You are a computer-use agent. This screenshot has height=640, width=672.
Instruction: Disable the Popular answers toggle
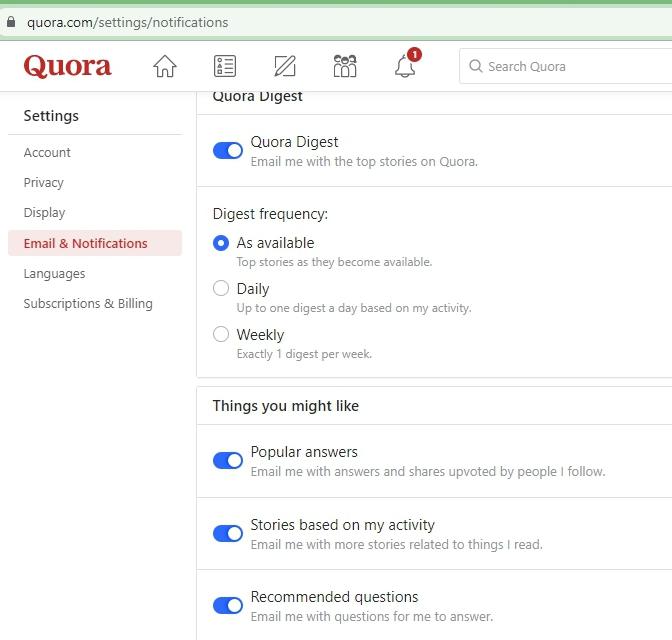pos(228,460)
